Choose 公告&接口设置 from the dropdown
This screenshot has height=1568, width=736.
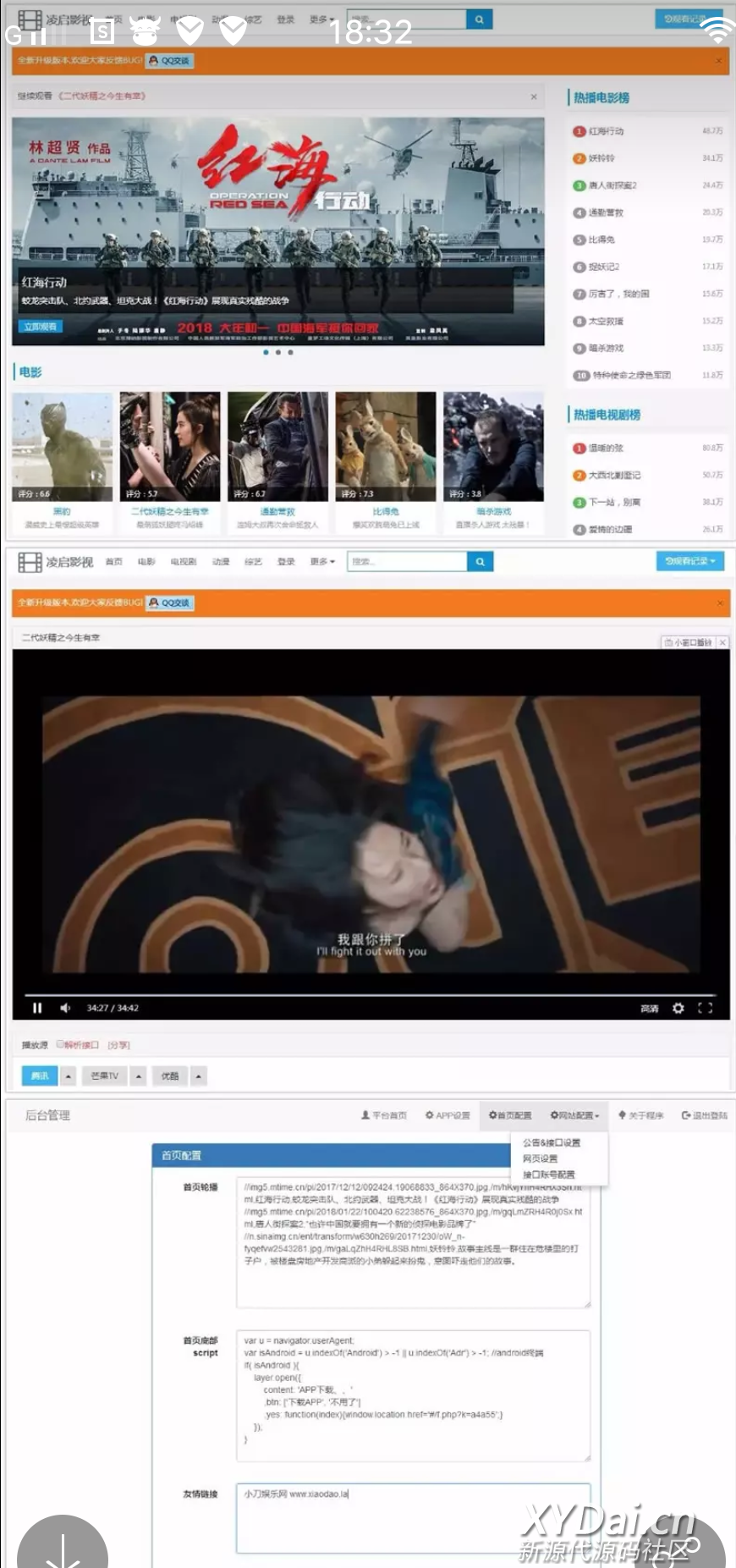[x=552, y=1142]
